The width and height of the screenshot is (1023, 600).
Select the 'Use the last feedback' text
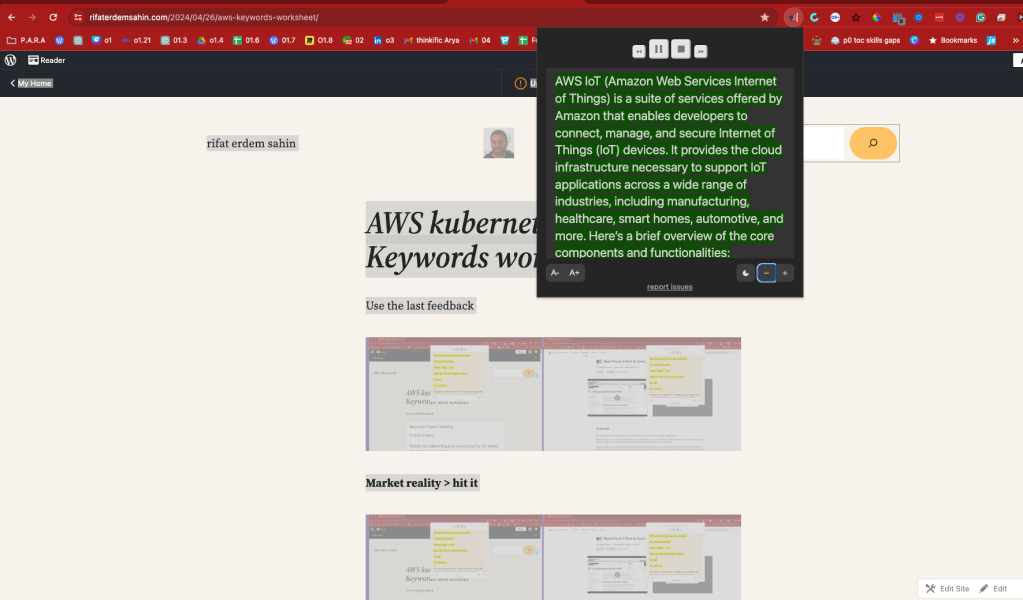[x=420, y=306]
